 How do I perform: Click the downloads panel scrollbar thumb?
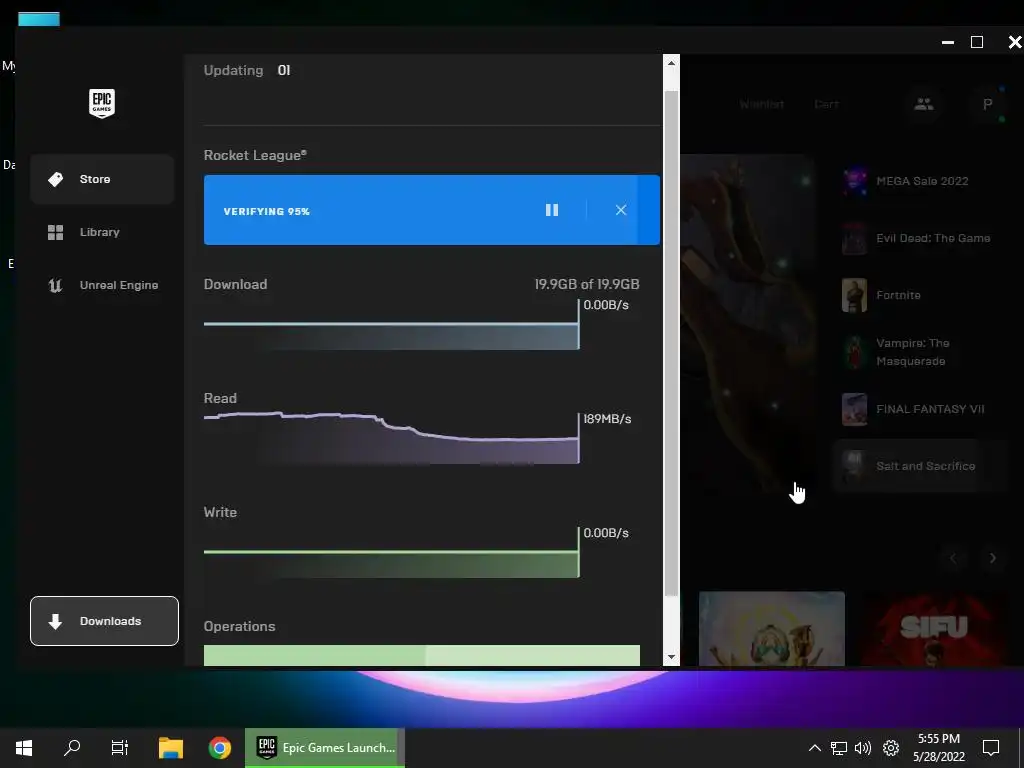(671, 343)
